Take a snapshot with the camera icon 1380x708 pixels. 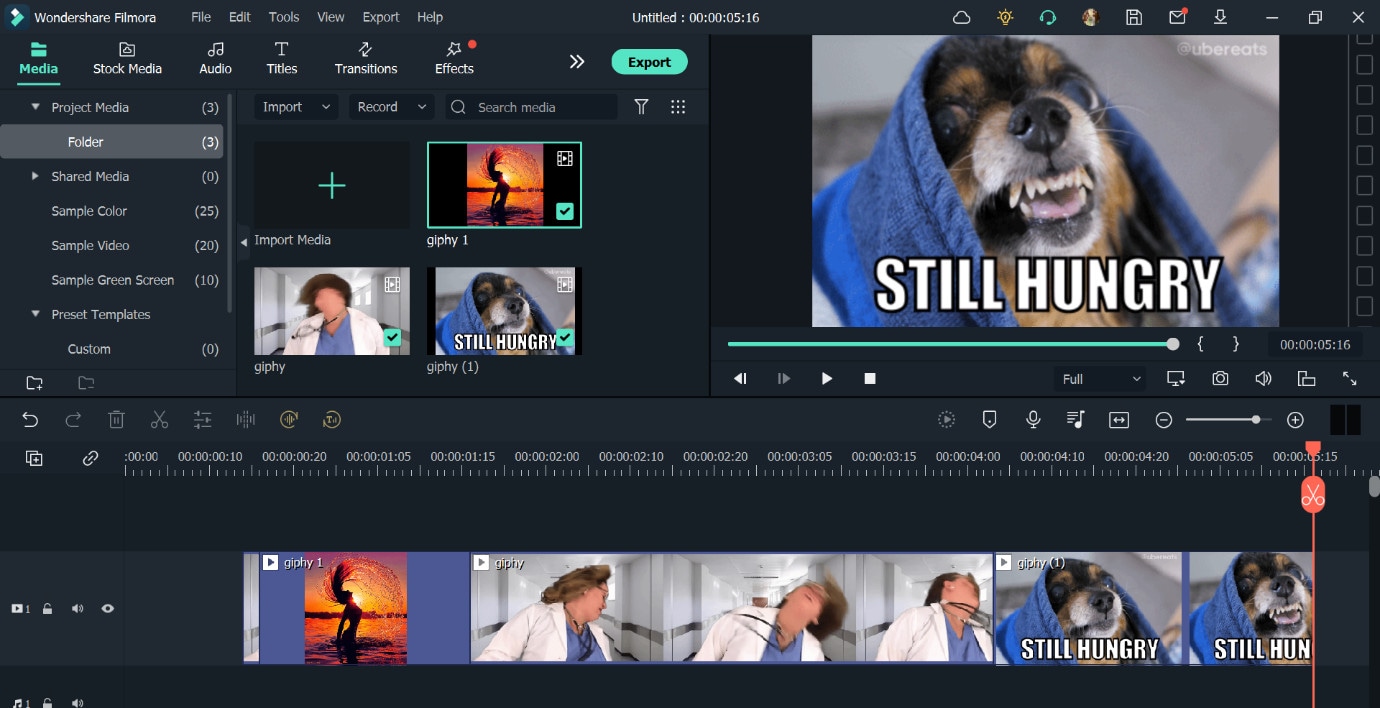[x=1220, y=379]
